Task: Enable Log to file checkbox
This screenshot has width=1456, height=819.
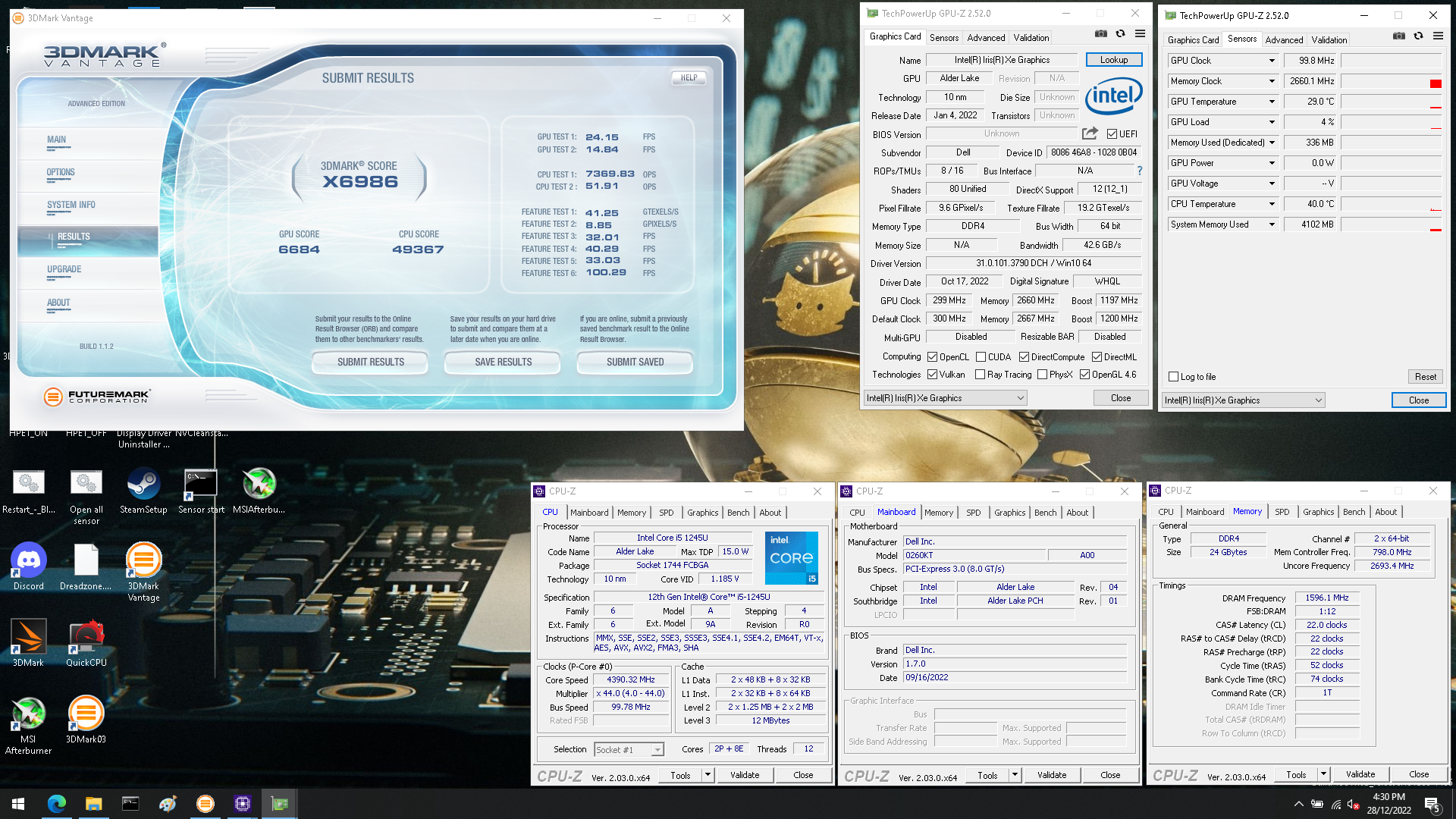Action: pyautogui.click(x=1173, y=377)
